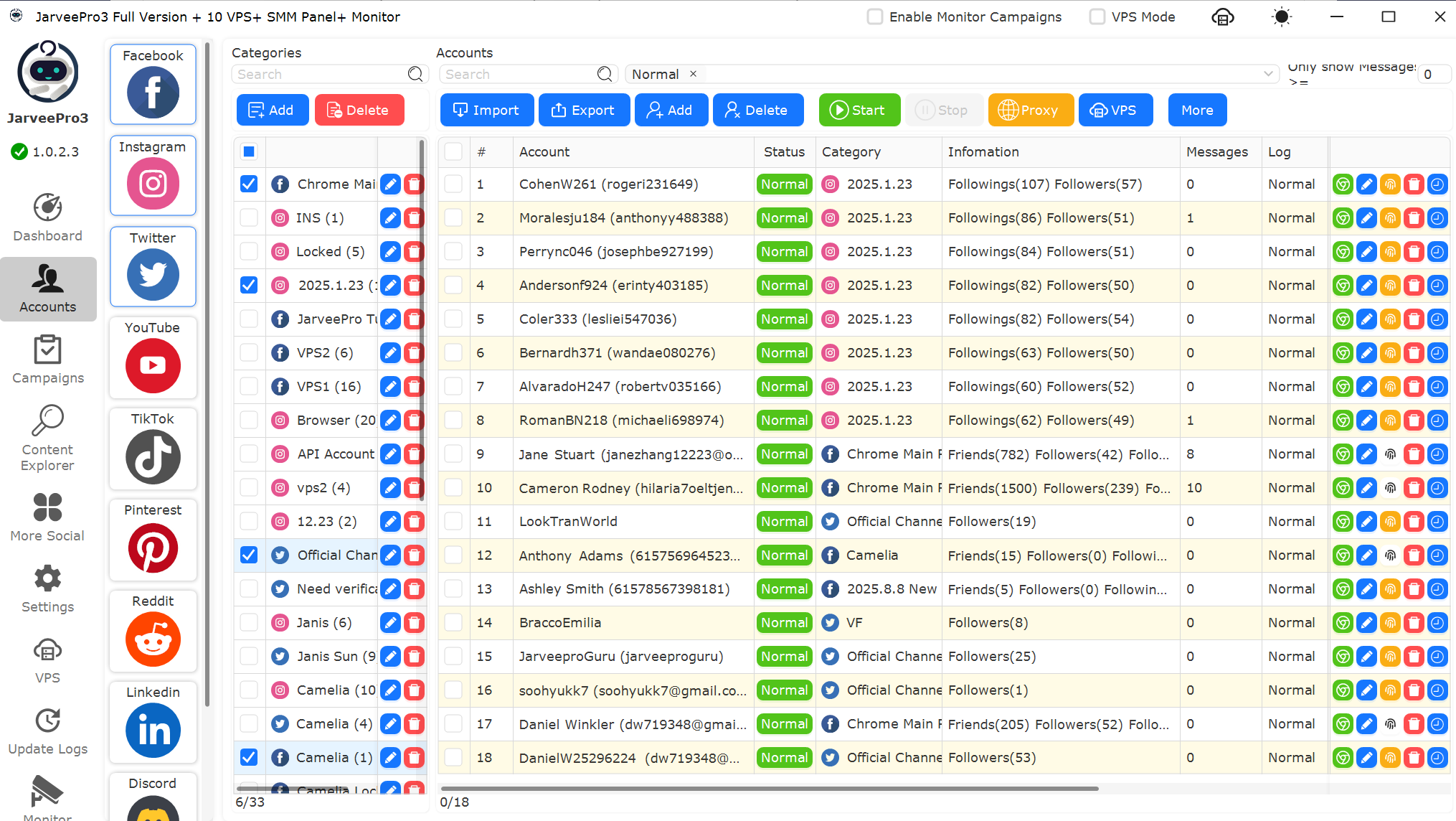This screenshot has height=821, width=1456.
Task: Click the green Start button
Action: pyautogui.click(x=859, y=111)
